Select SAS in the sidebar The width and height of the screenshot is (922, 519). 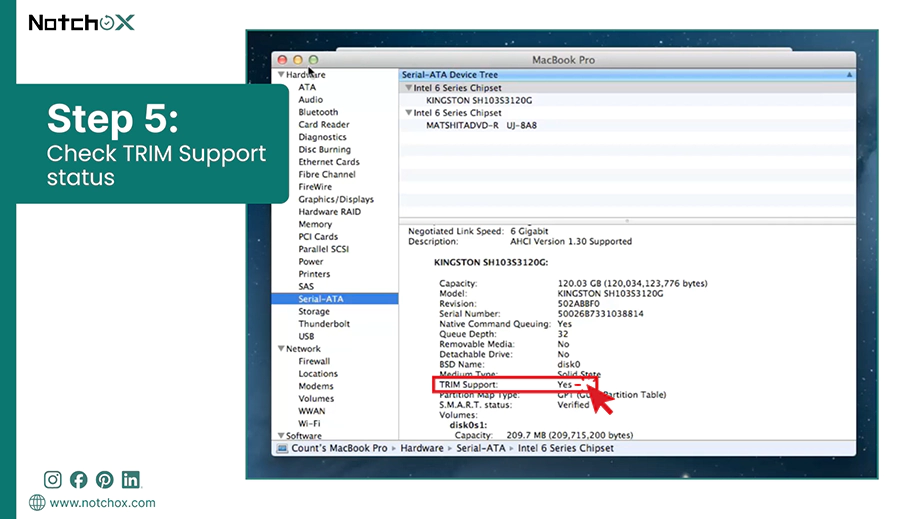[306, 286]
